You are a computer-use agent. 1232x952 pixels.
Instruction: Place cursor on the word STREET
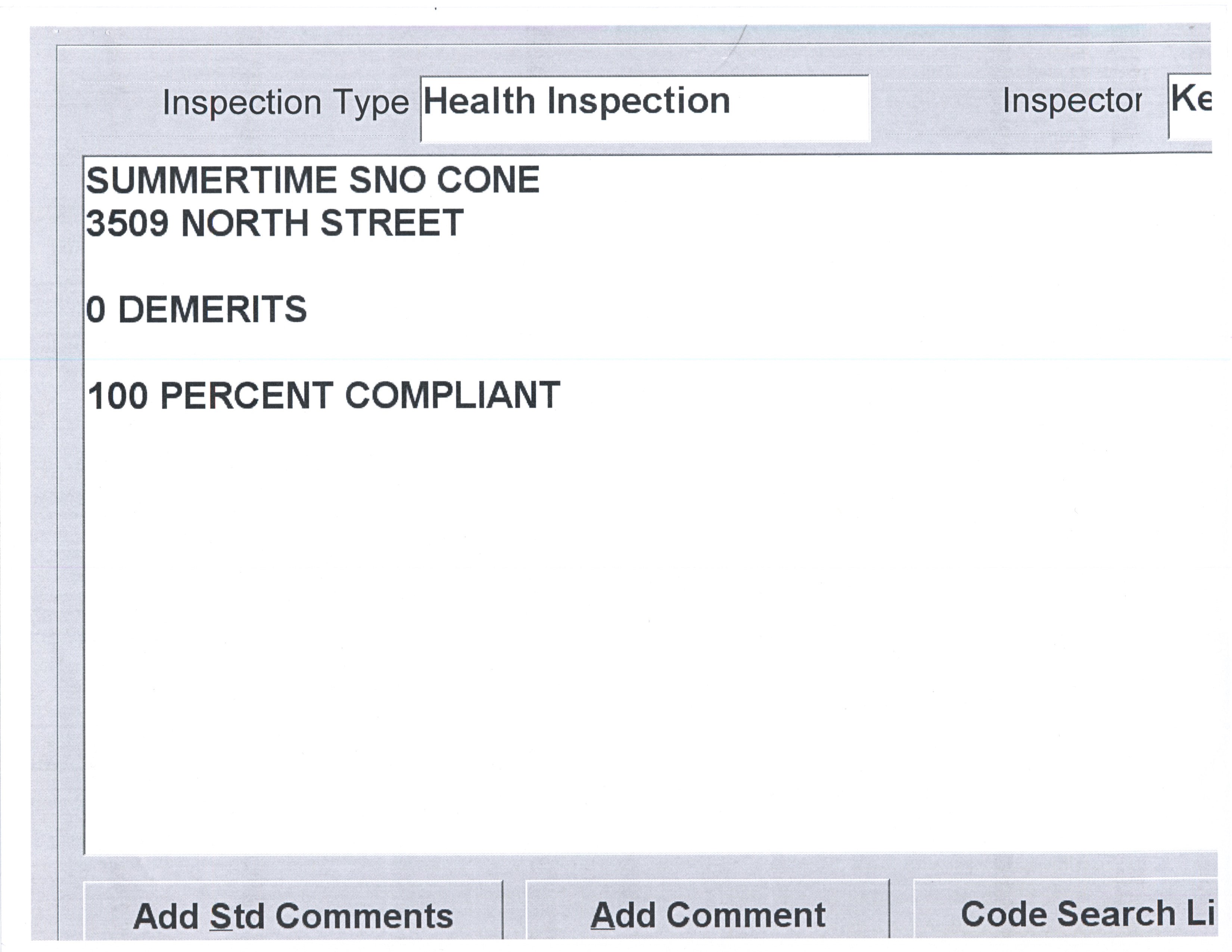[392, 223]
